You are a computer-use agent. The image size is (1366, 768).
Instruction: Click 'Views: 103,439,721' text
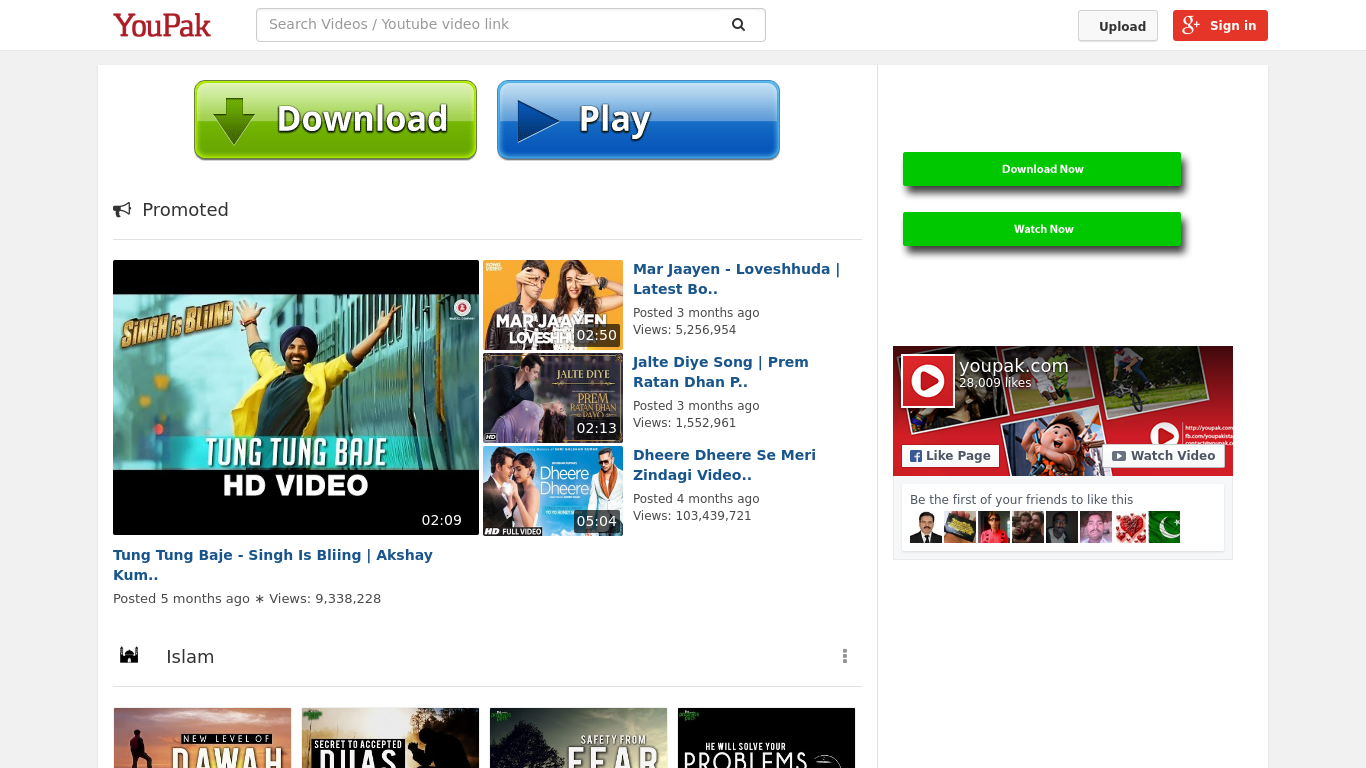692,516
